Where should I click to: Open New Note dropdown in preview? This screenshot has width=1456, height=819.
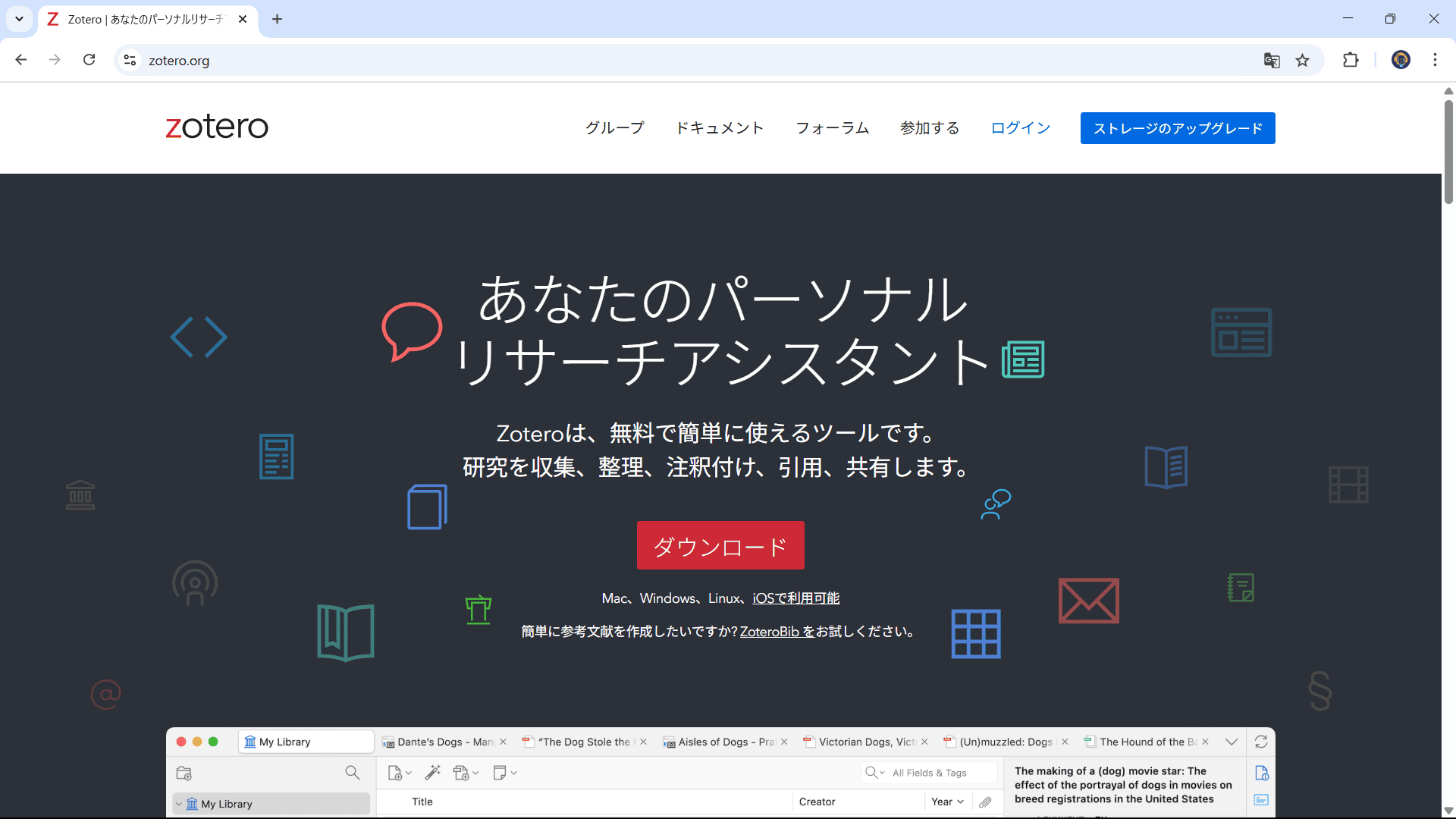[505, 773]
